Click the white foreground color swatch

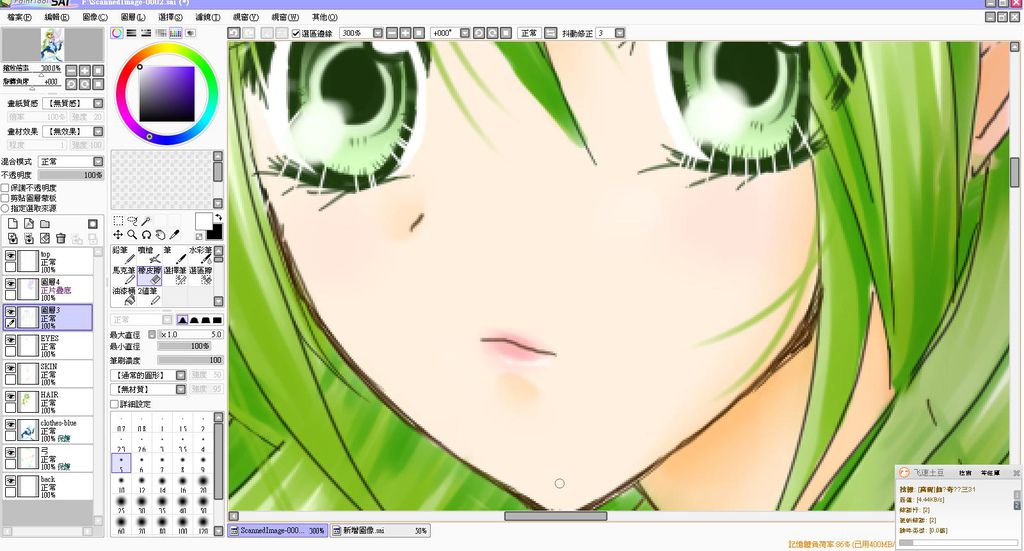coord(203,221)
